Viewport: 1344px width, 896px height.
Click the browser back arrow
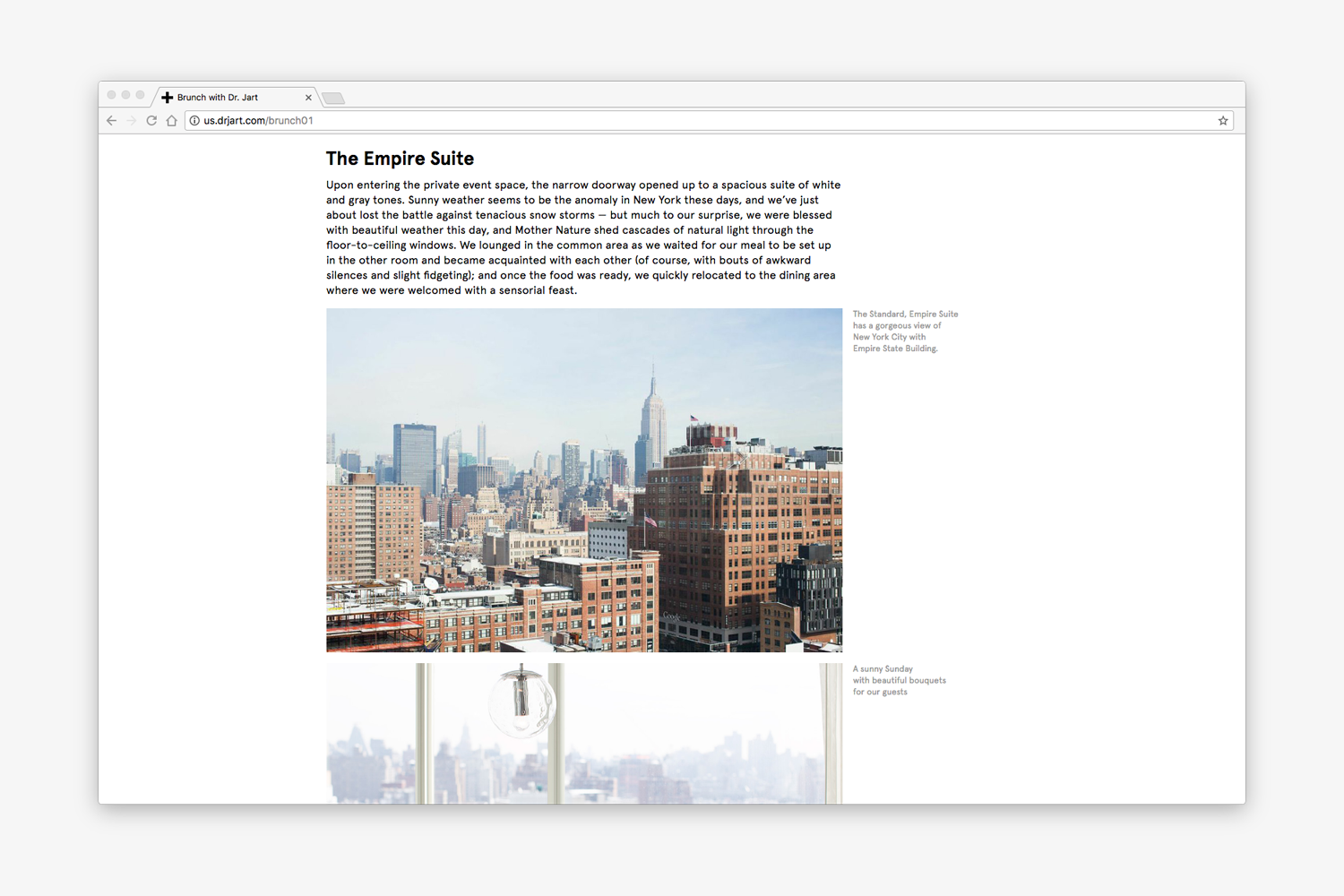click(x=111, y=120)
